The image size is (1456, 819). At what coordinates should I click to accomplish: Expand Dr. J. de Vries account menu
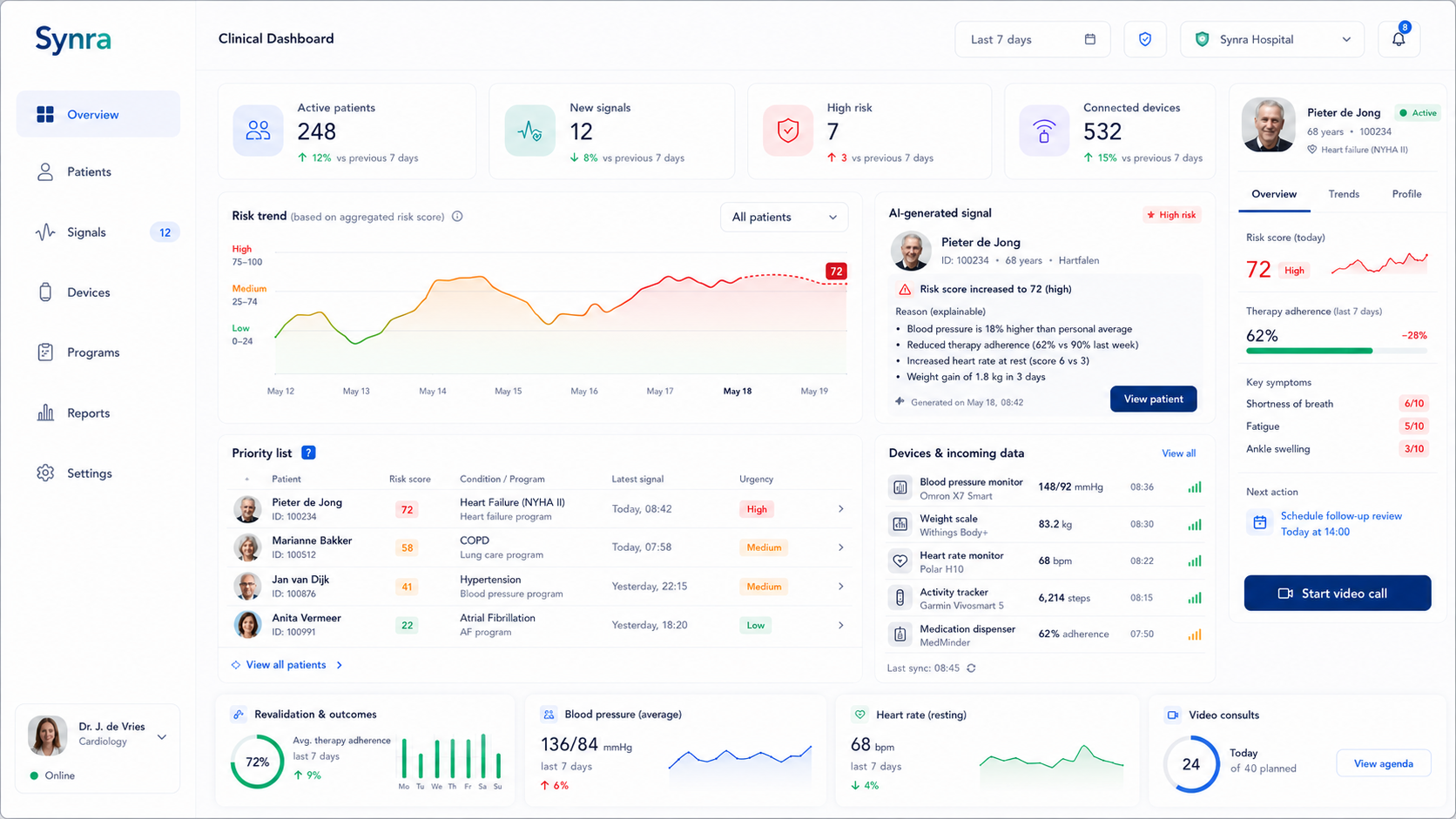click(162, 737)
